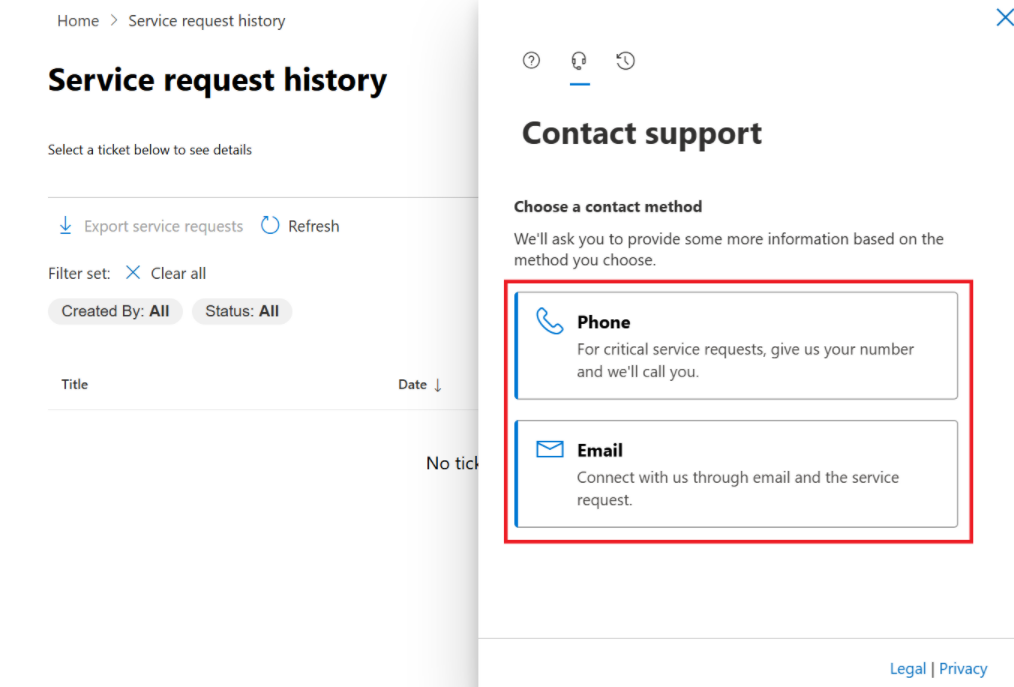Viewport: 1014px width, 687px height.
Task: Go to Home breadcrumb
Action: 78,21
